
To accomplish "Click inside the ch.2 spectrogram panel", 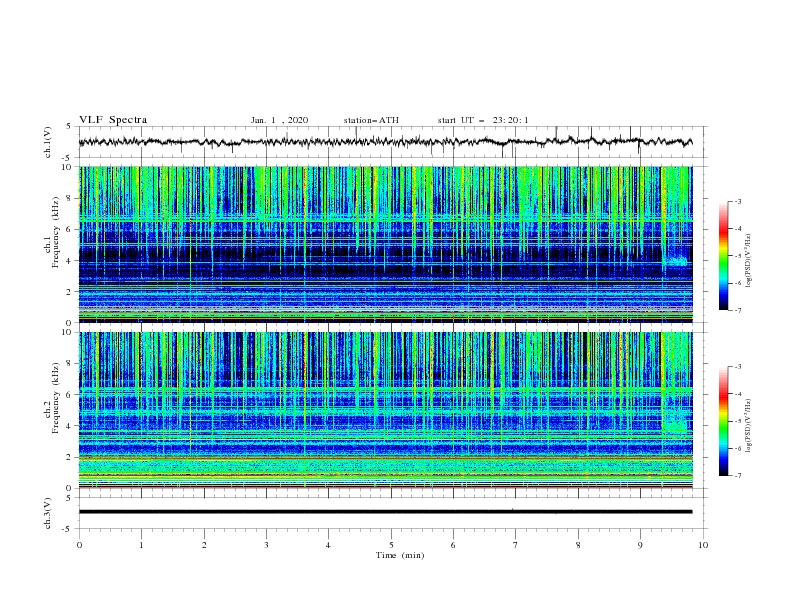I will point(385,410).
